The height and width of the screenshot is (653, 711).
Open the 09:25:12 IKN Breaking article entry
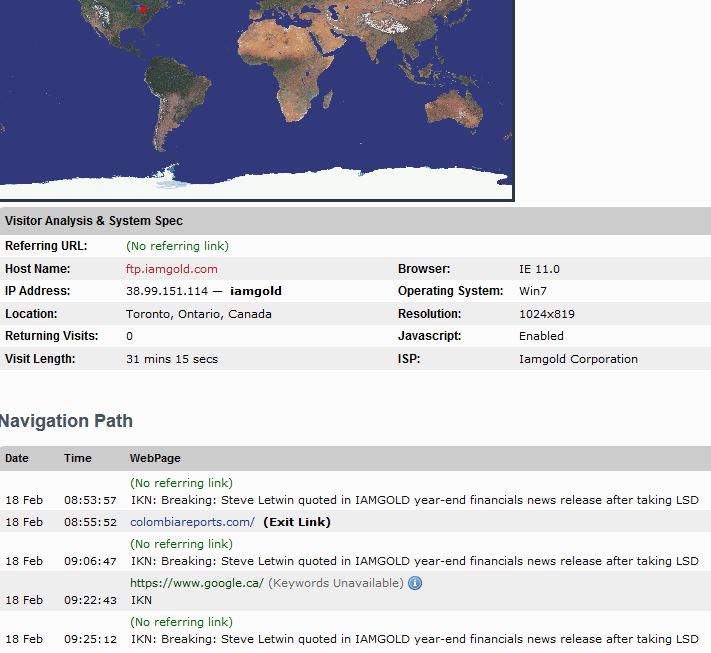point(414,639)
